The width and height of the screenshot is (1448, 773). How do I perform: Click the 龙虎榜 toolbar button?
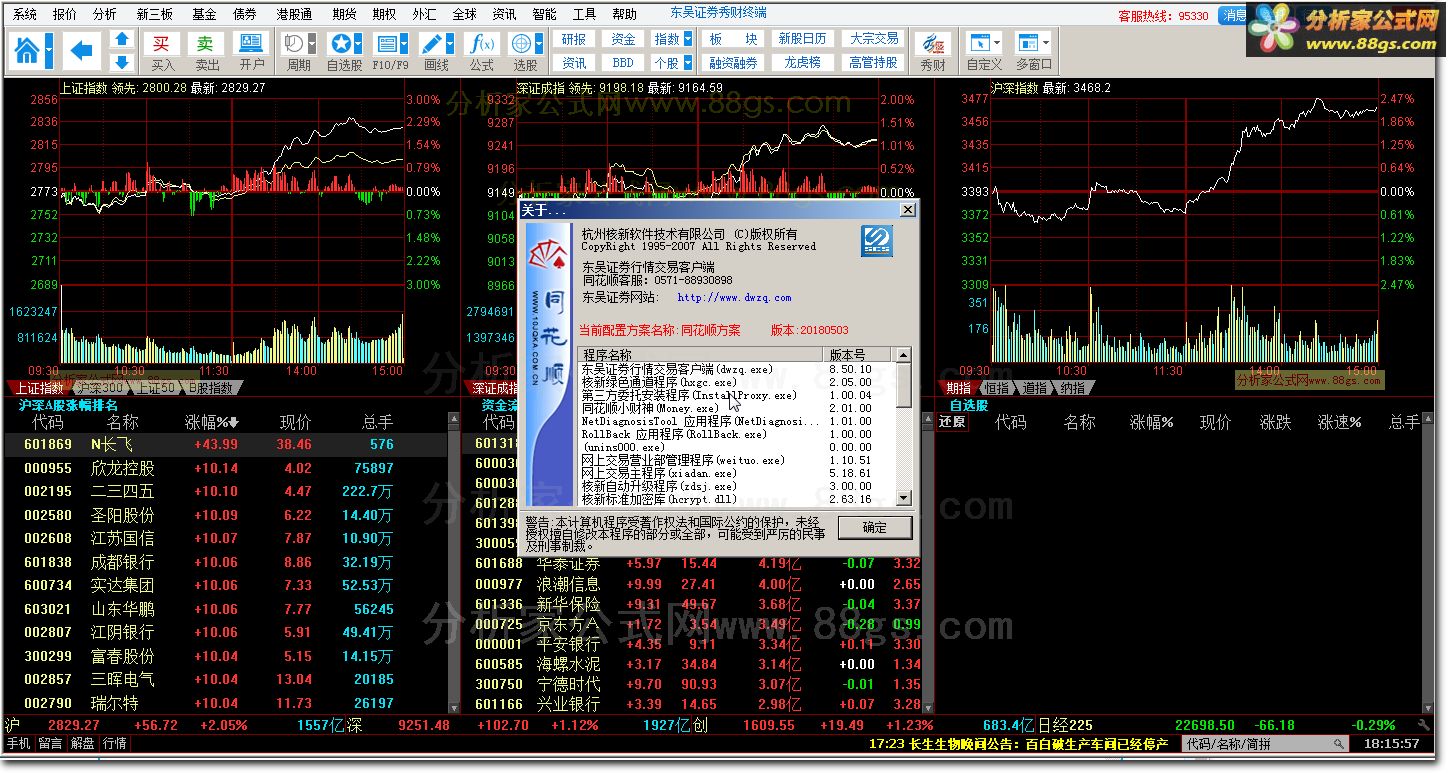tap(802, 63)
